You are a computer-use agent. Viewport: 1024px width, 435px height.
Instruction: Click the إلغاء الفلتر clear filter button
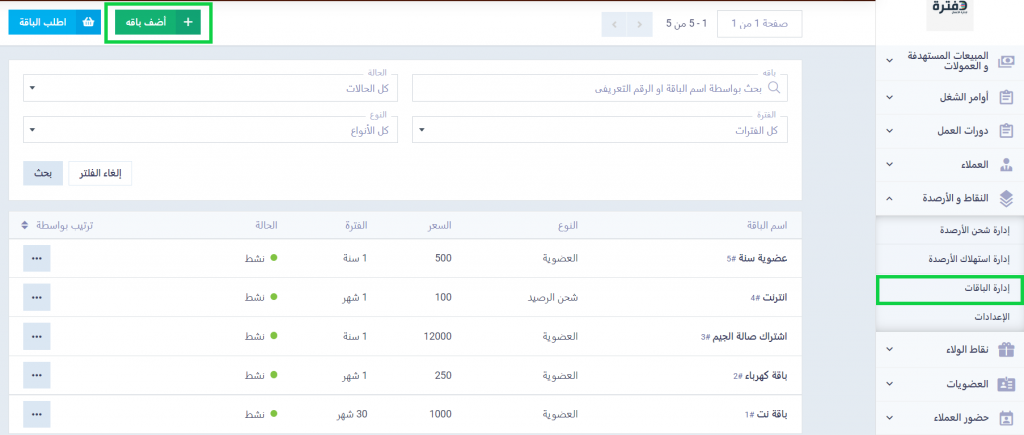[x=100, y=174]
